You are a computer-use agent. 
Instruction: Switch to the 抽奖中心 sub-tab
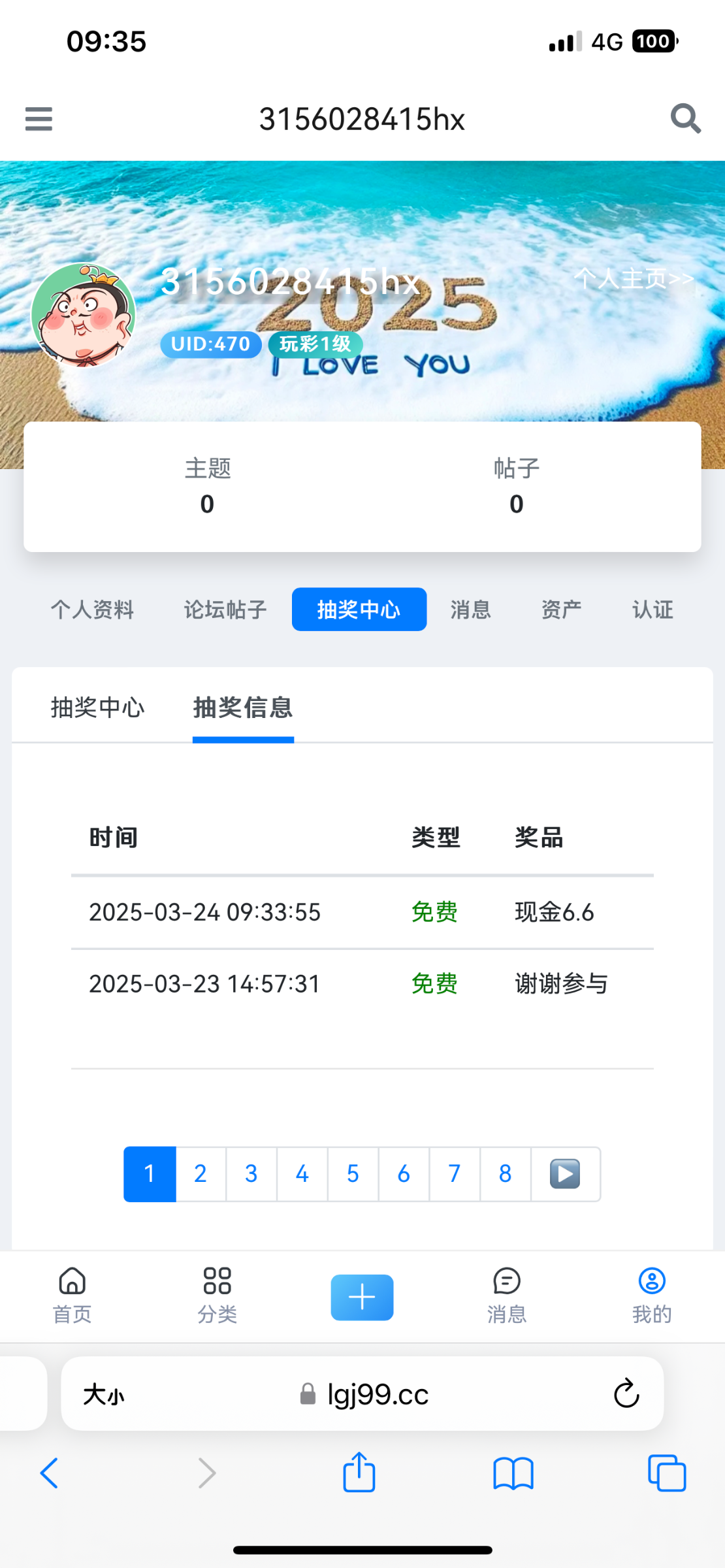tap(98, 708)
